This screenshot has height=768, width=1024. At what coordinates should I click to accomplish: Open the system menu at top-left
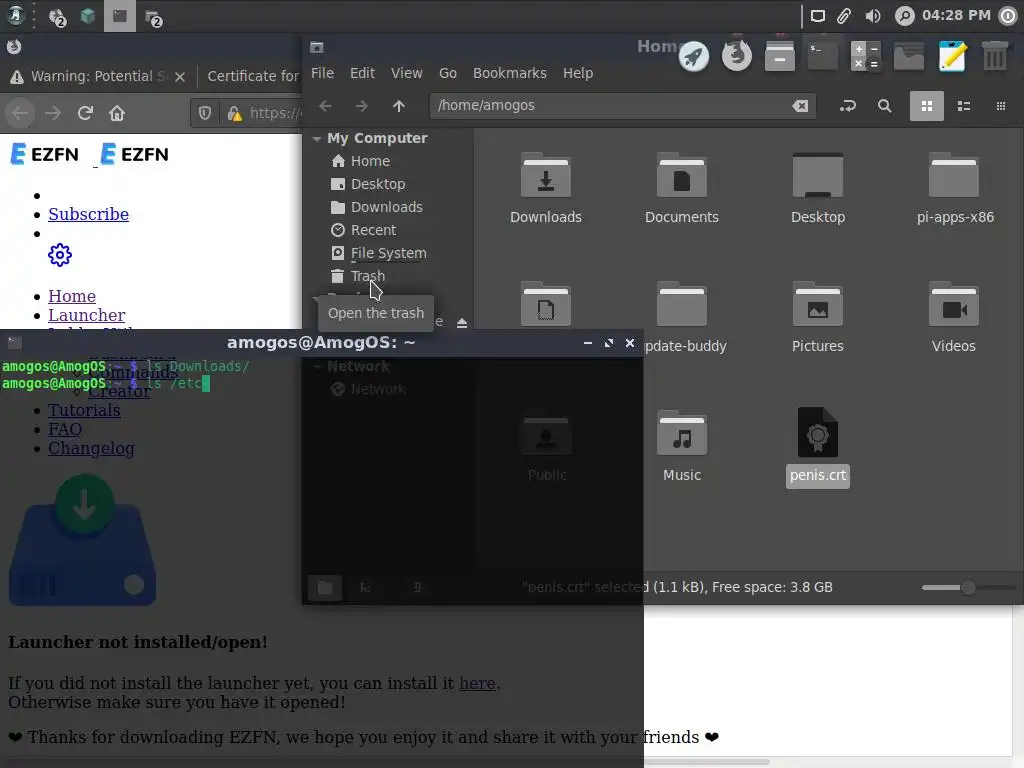[x=16, y=16]
